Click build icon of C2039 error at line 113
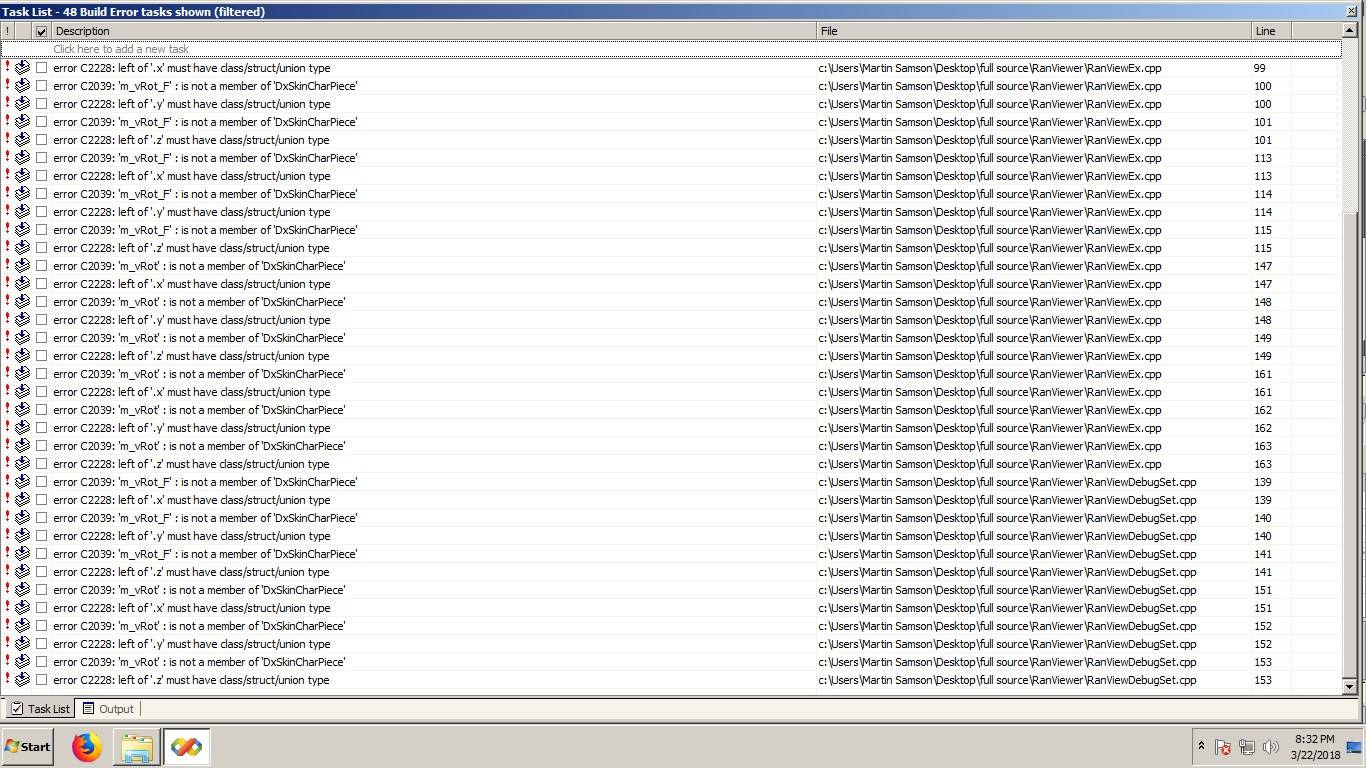 22,158
